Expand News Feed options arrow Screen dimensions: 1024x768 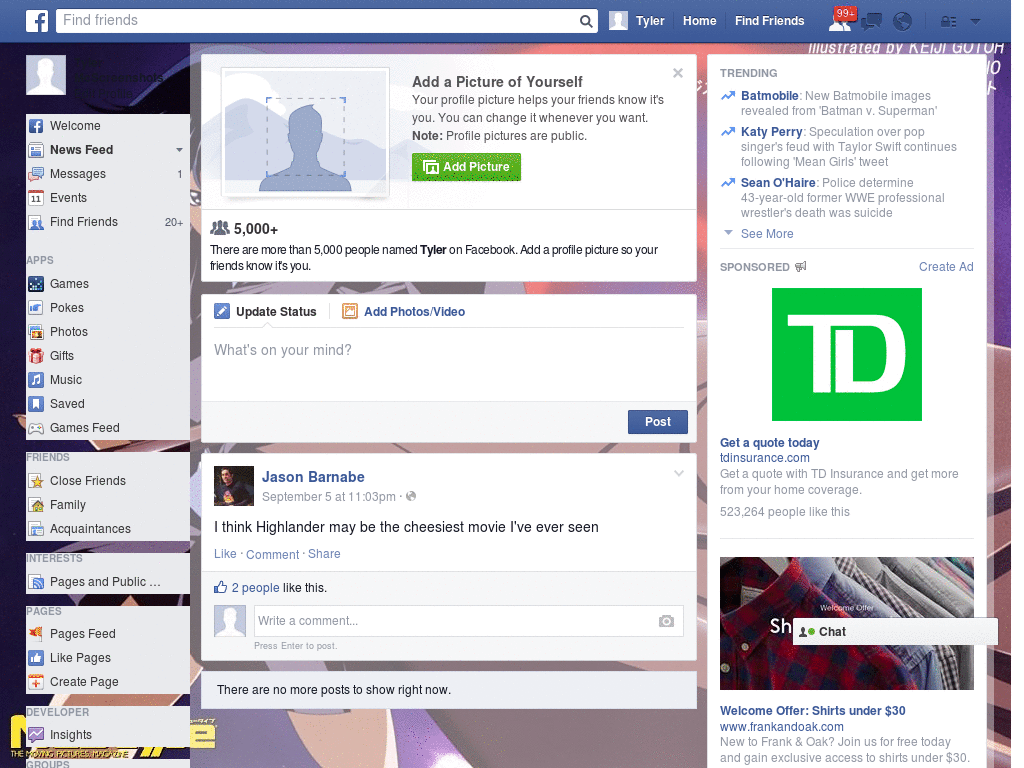tap(179, 150)
